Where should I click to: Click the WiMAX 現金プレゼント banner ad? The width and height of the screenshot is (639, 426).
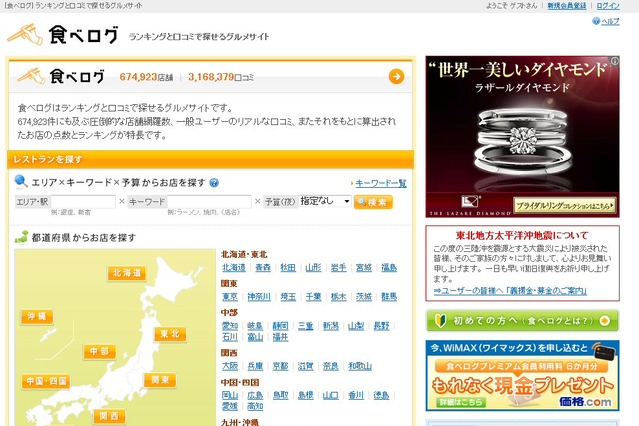522,375
